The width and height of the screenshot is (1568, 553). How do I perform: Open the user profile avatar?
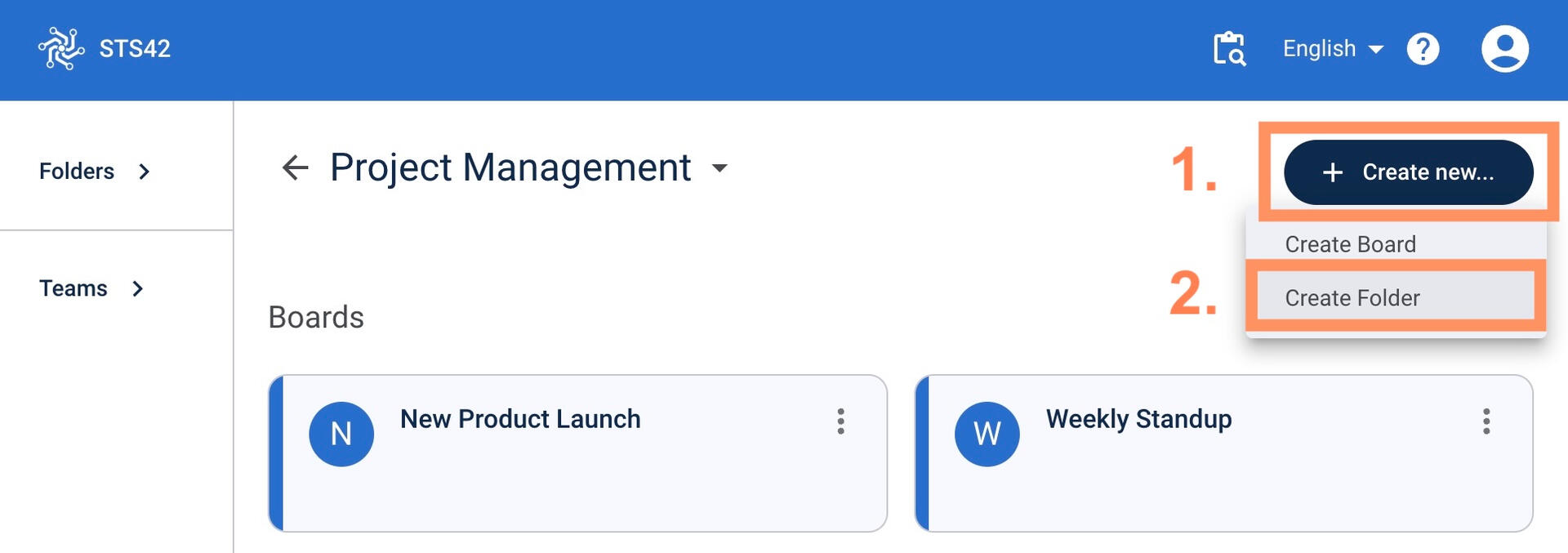coord(1504,49)
